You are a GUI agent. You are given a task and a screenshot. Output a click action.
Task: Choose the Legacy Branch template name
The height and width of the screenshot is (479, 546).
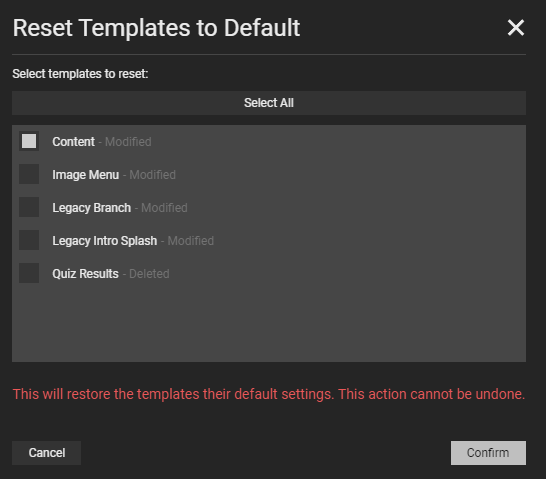click(x=92, y=208)
